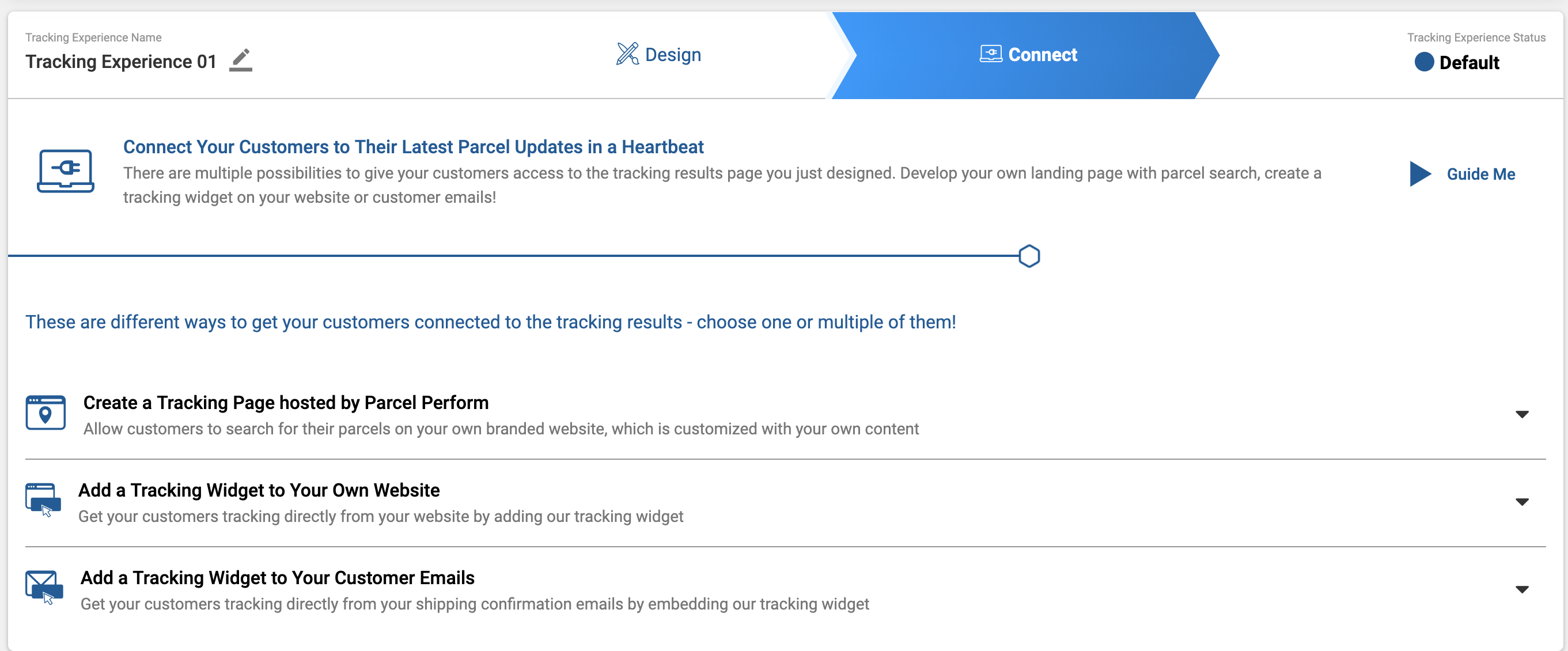Expand the customer emails widget section
Viewport: 1568px width, 651px height.
pyautogui.click(x=1522, y=589)
